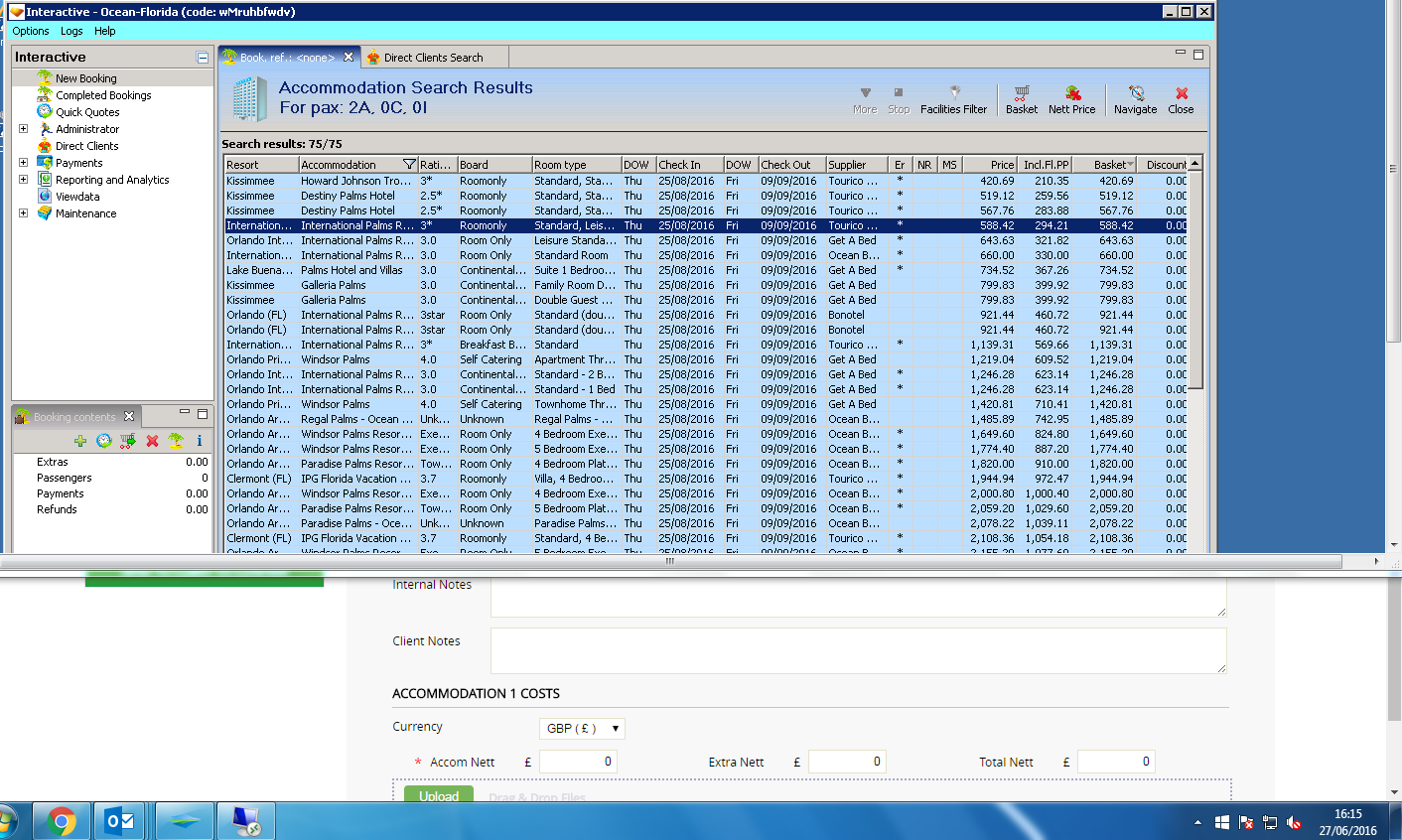The image size is (1402, 840).
Task: Open the Currency GBP dropdown
Action: click(582, 729)
